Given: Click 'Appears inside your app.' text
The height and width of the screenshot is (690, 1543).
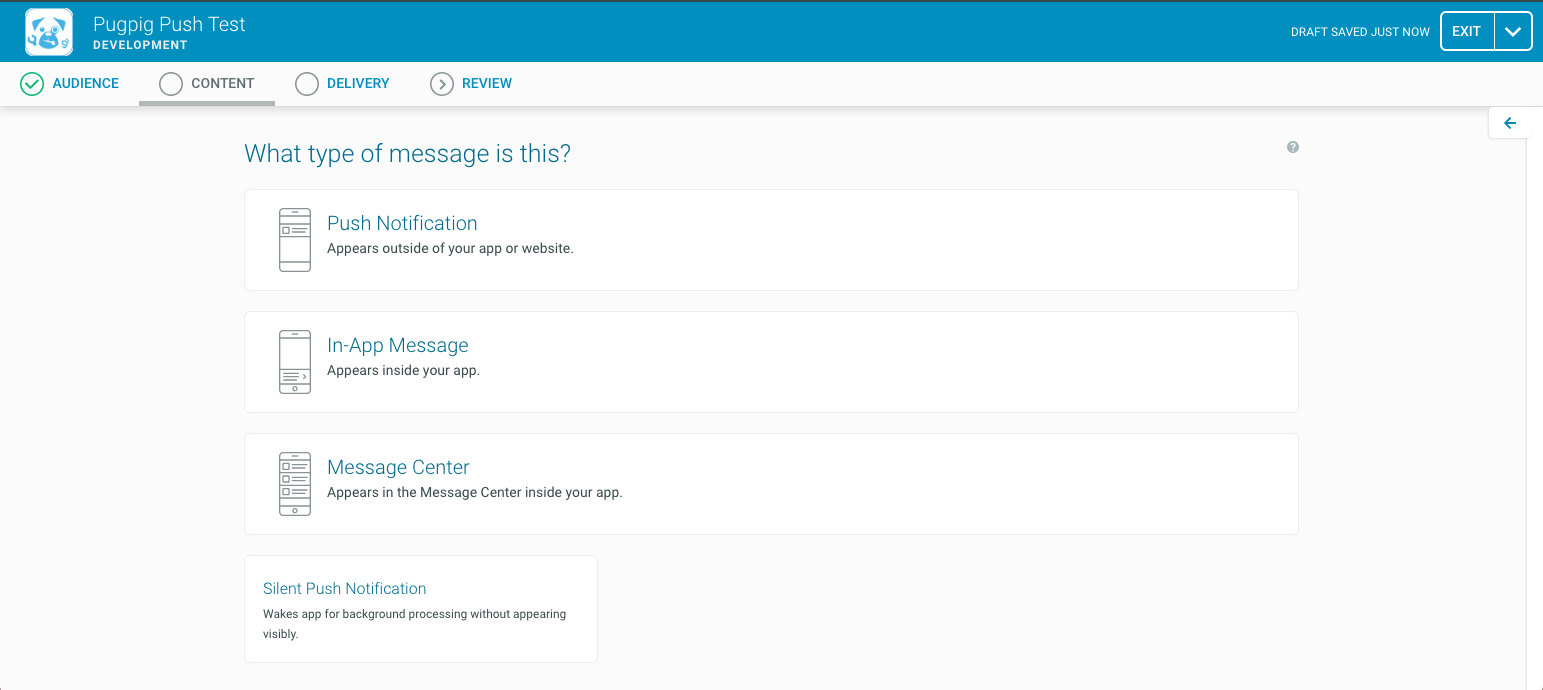Looking at the screenshot, I should coord(403,370).
